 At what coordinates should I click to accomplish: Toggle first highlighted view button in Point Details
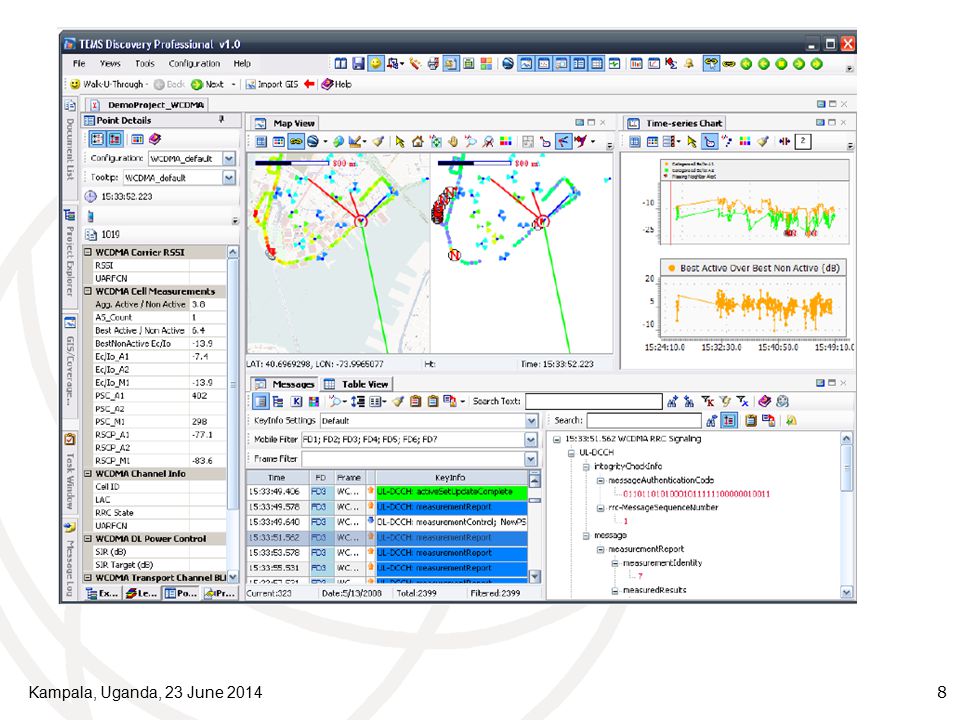[x=98, y=140]
